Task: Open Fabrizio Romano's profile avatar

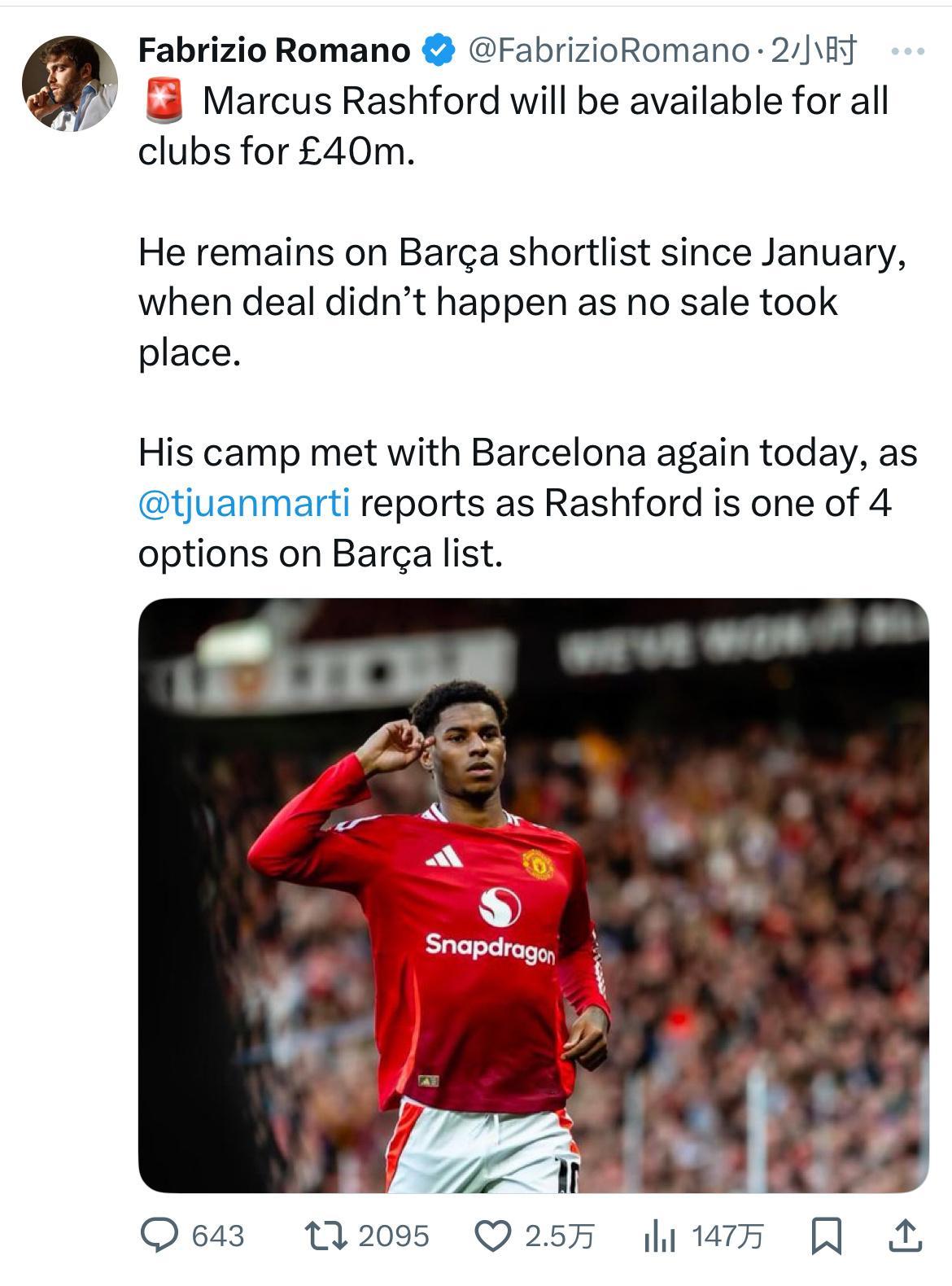Action: 69,83
